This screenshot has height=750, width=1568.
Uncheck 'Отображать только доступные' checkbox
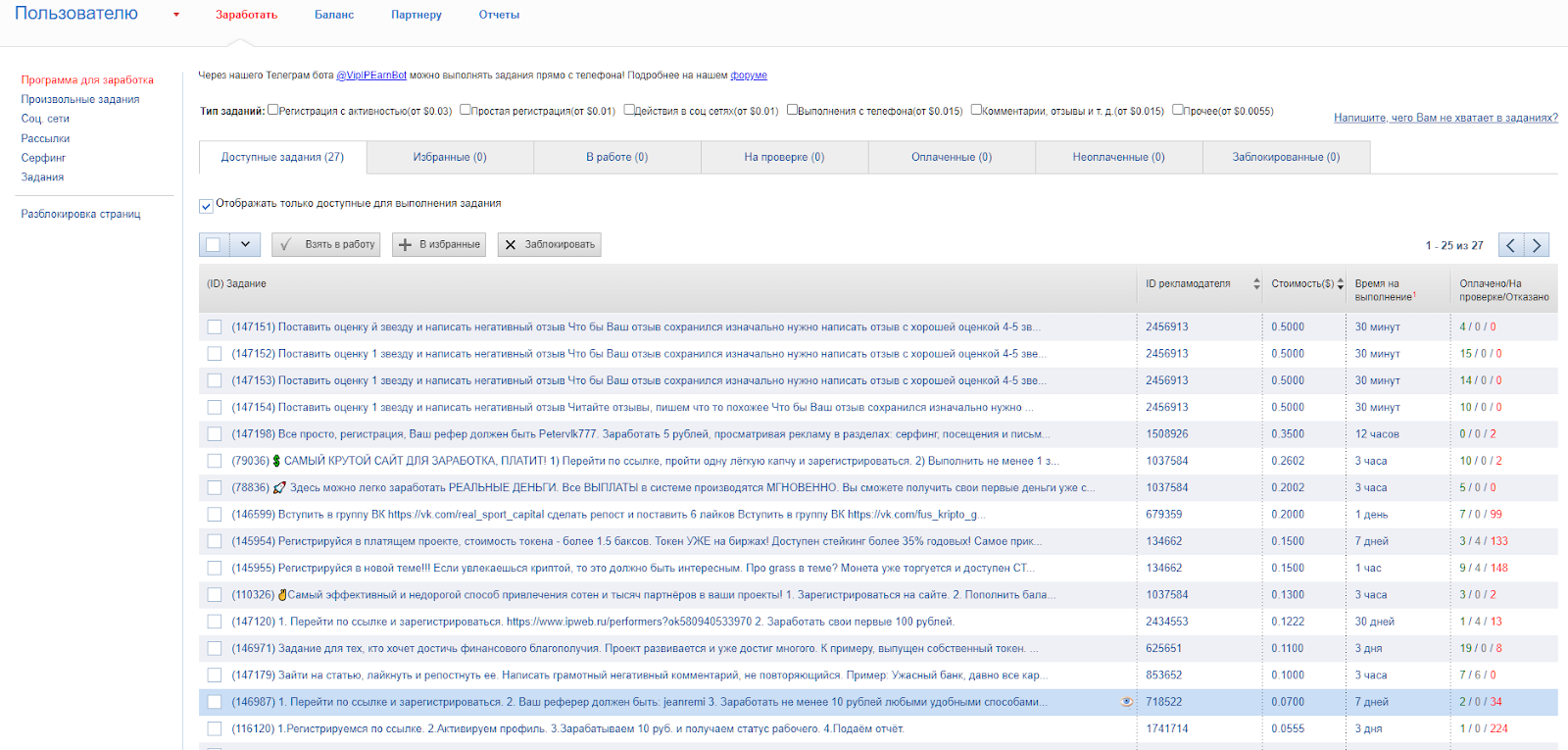pyautogui.click(x=206, y=206)
